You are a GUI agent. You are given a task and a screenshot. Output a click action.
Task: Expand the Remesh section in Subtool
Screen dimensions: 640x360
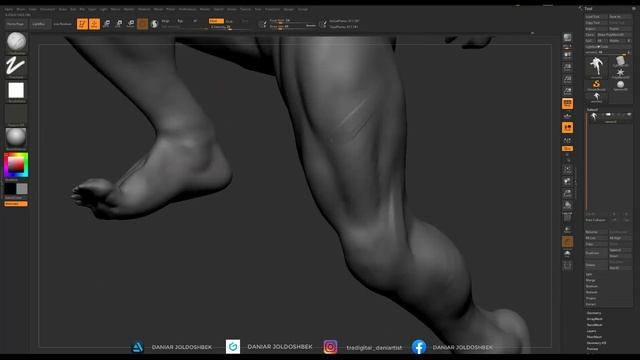591,292
